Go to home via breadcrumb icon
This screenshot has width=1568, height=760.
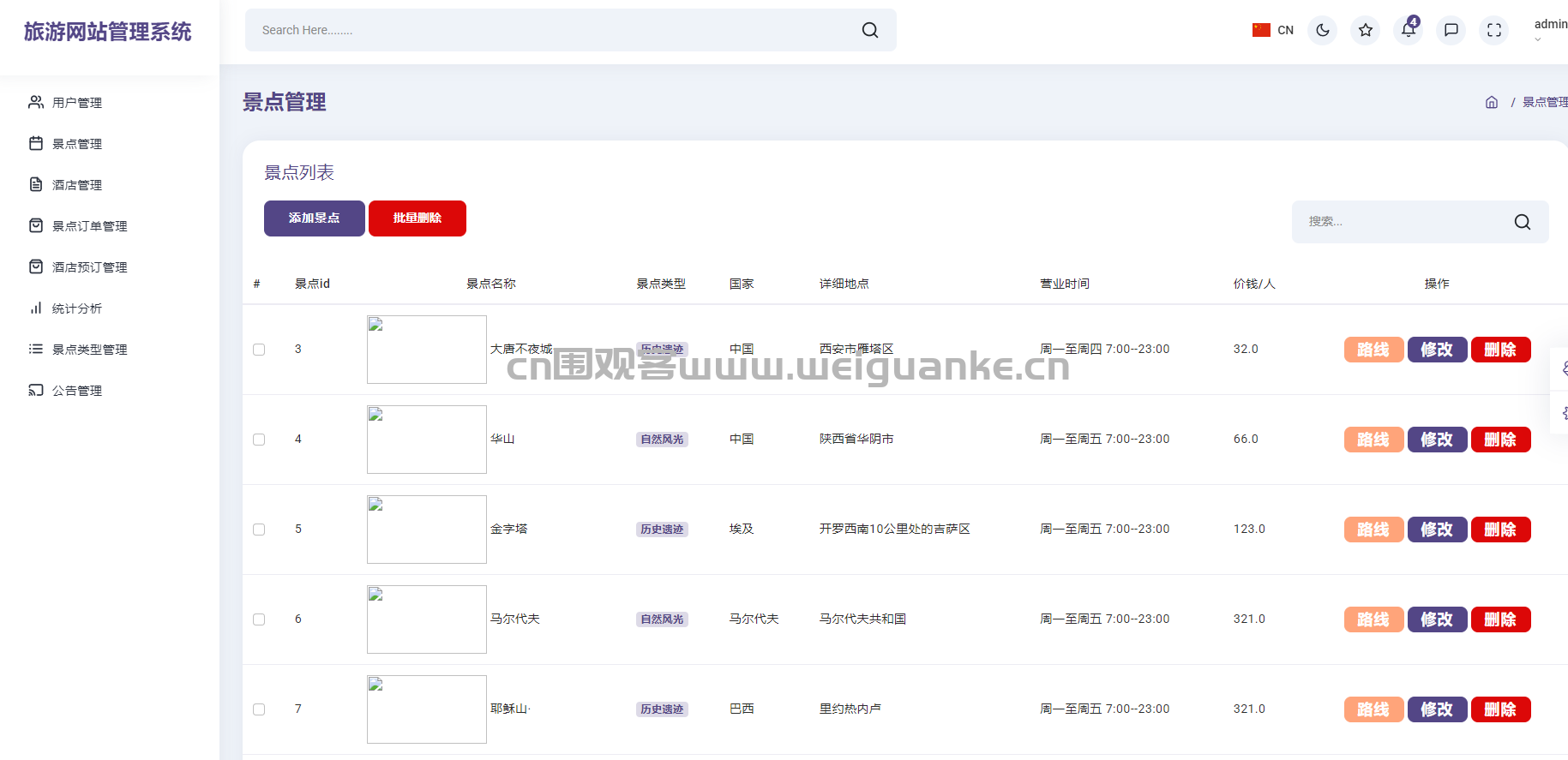click(x=1491, y=103)
